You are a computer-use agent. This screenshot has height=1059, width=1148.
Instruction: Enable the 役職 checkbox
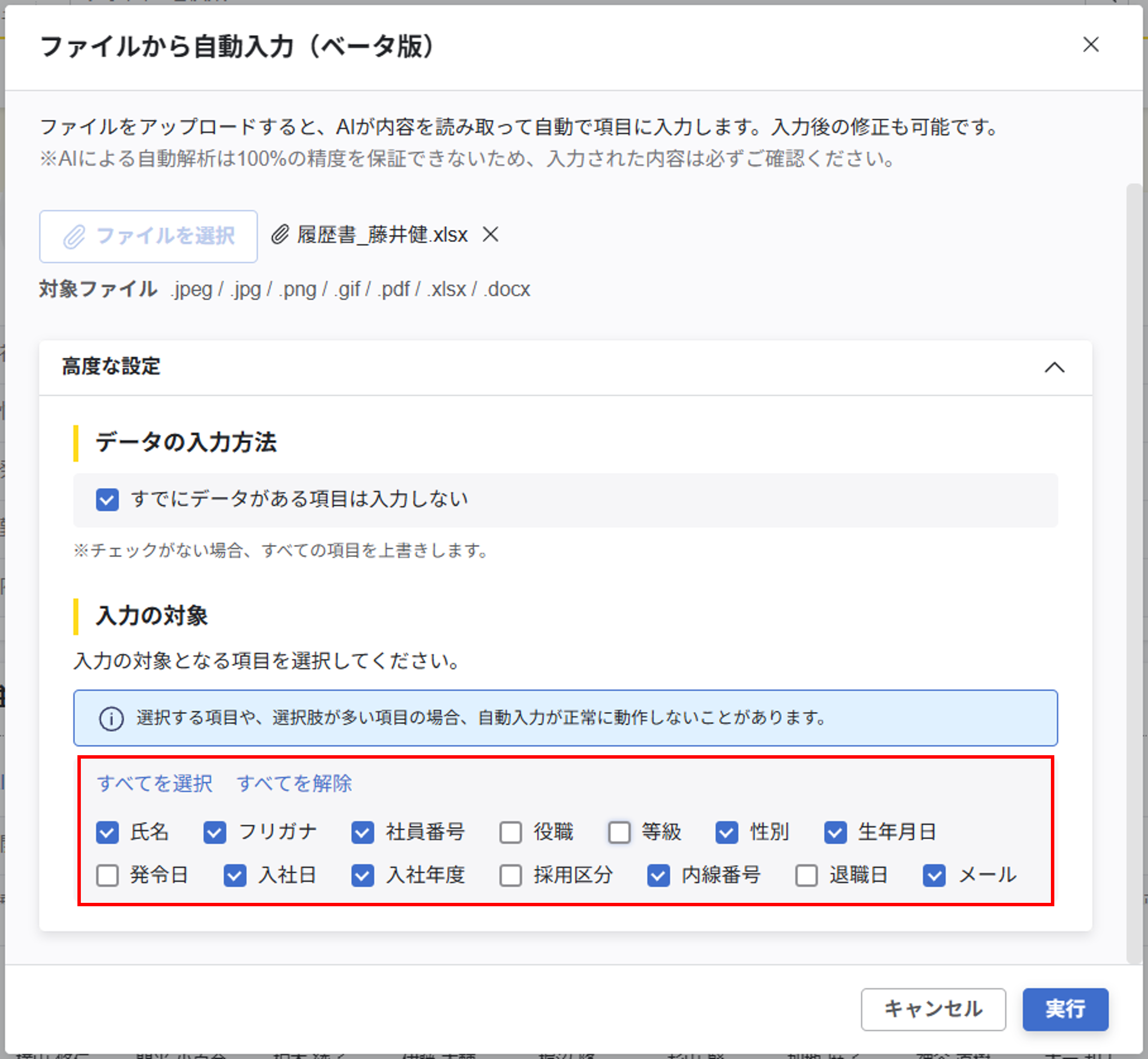[x=510, y=832]
